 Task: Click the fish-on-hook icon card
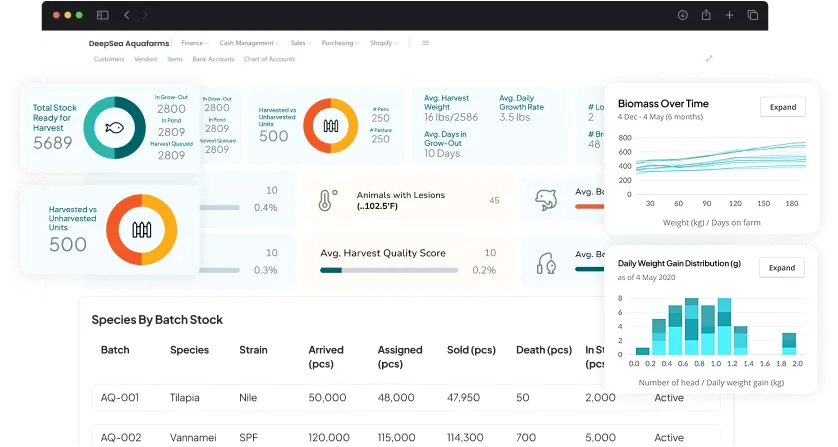tap(546, 262)
